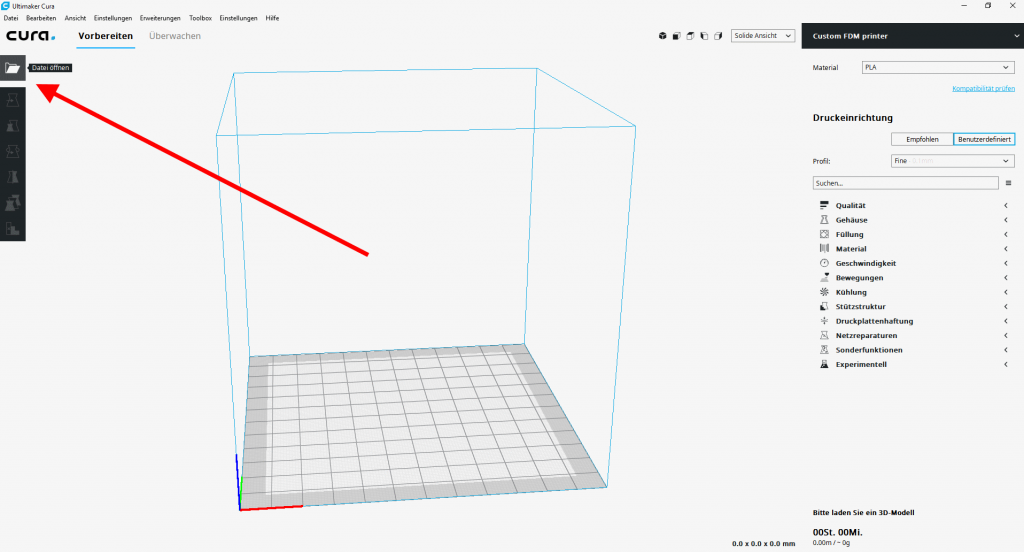
Task: Switch to the 3D perspective camera view
Action: click(662, 36)
